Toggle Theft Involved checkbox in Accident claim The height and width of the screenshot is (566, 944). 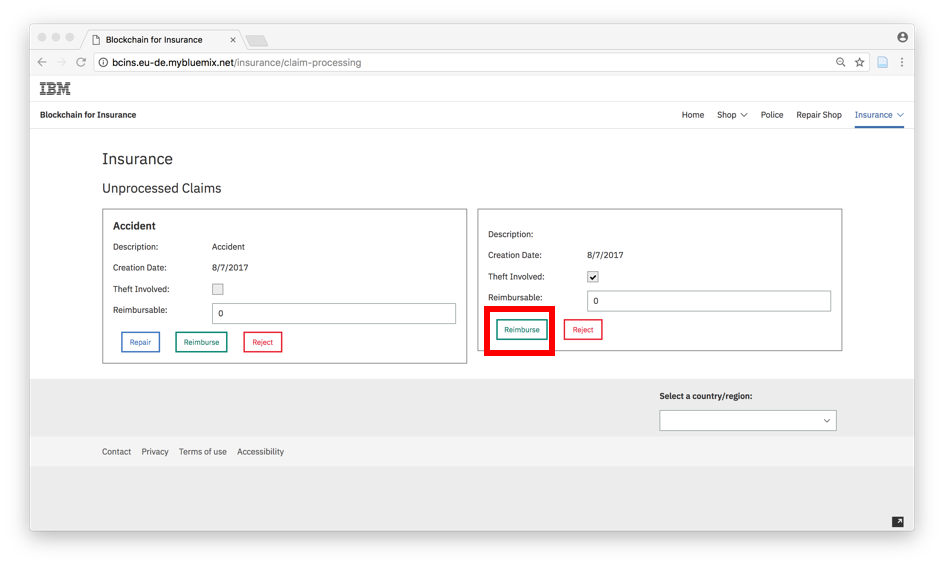coord(218,289)
